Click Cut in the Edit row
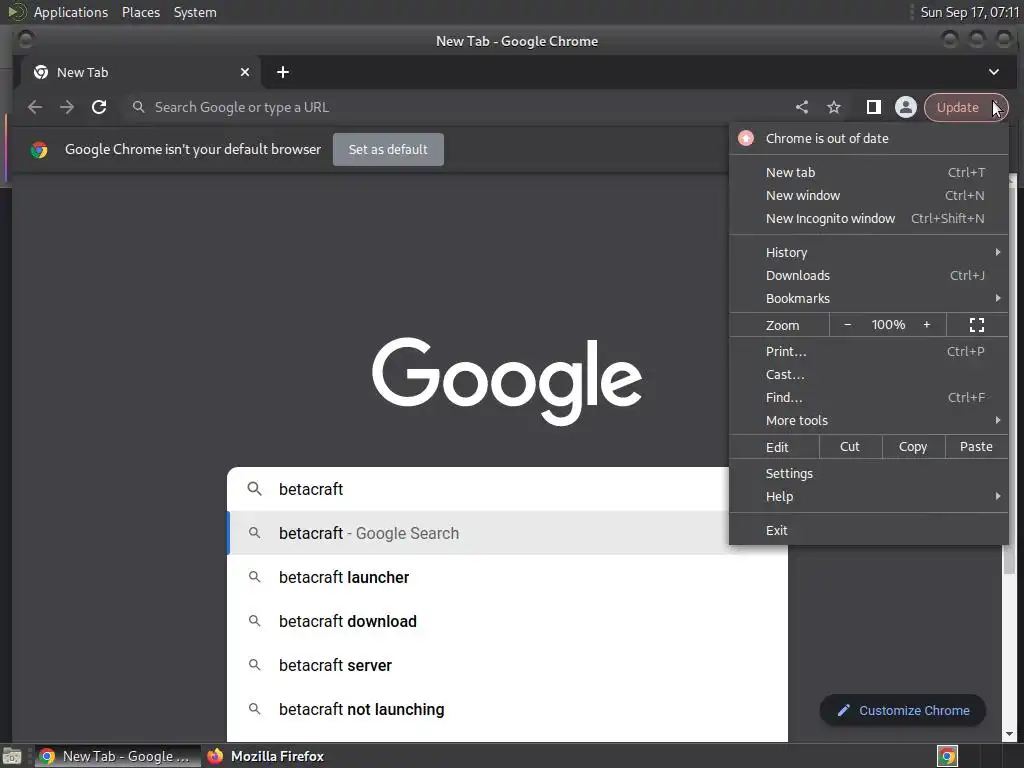Viewport: 1024px width, 768px height. [x=850, y=447]
